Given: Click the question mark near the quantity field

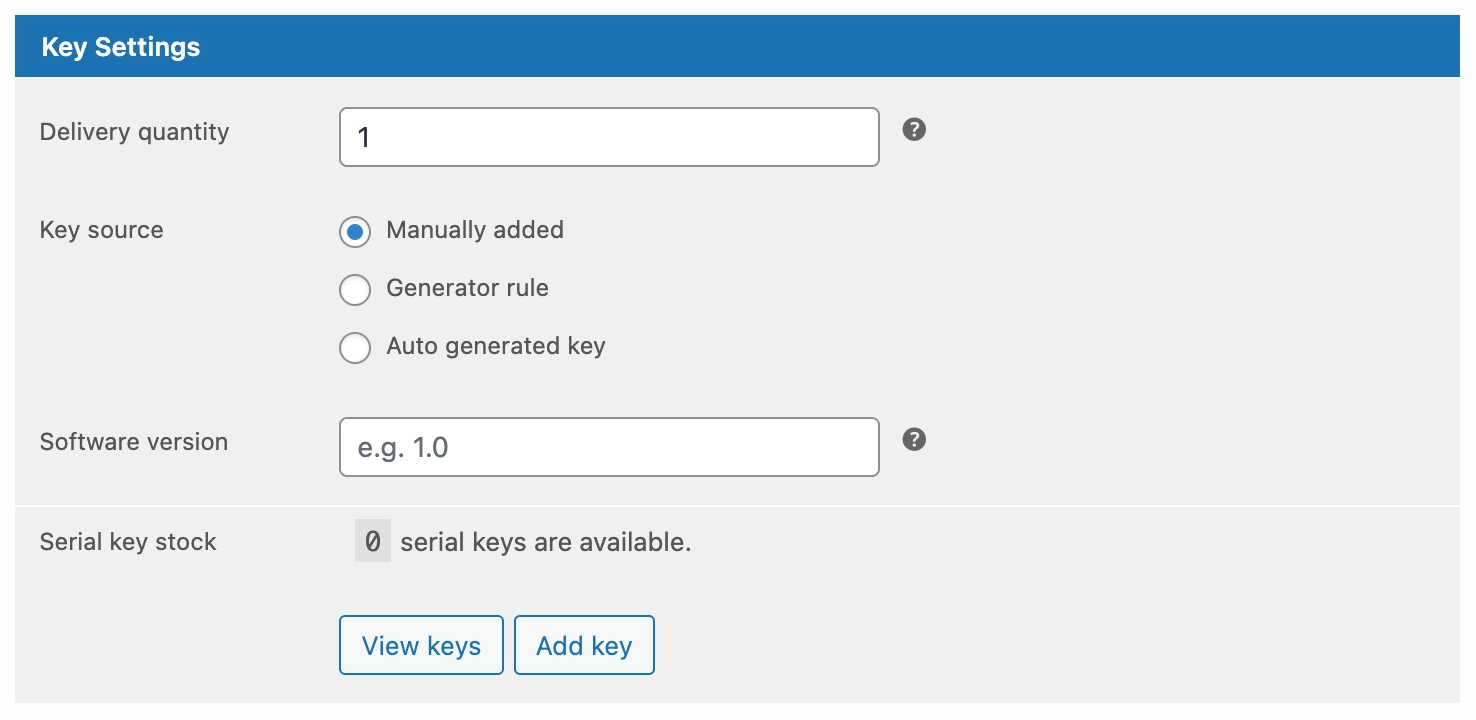Looking at the screenshot, I should coord(914,131).
